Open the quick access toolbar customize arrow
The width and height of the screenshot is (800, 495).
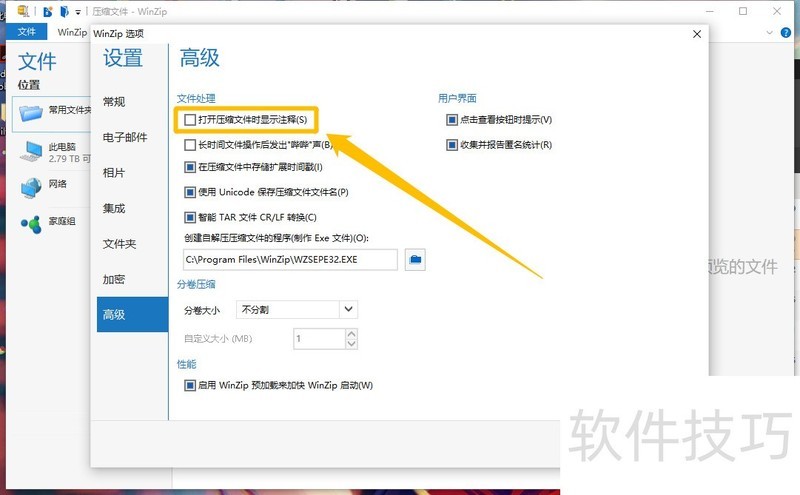[78, 12]
